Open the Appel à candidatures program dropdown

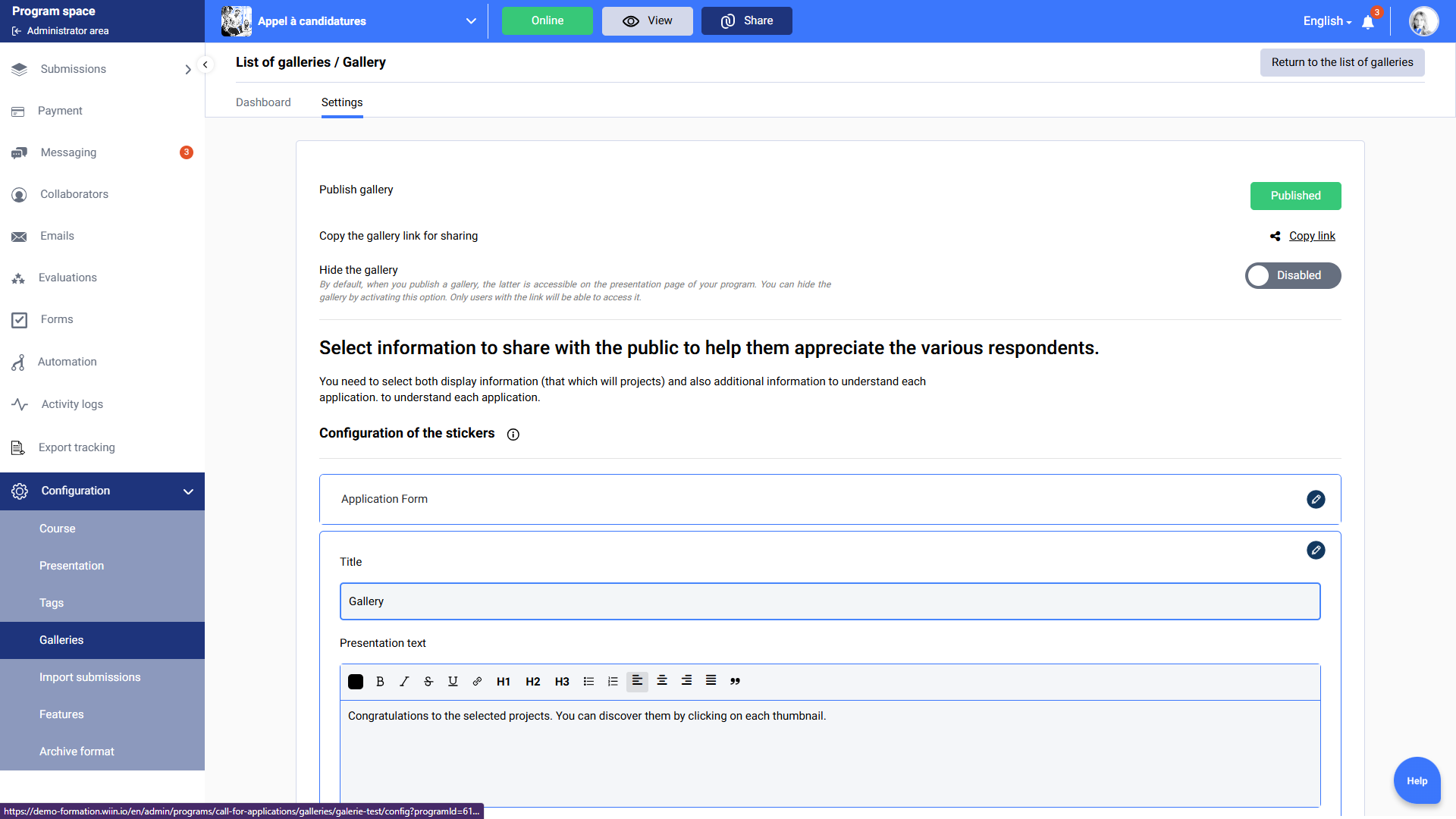471,21
